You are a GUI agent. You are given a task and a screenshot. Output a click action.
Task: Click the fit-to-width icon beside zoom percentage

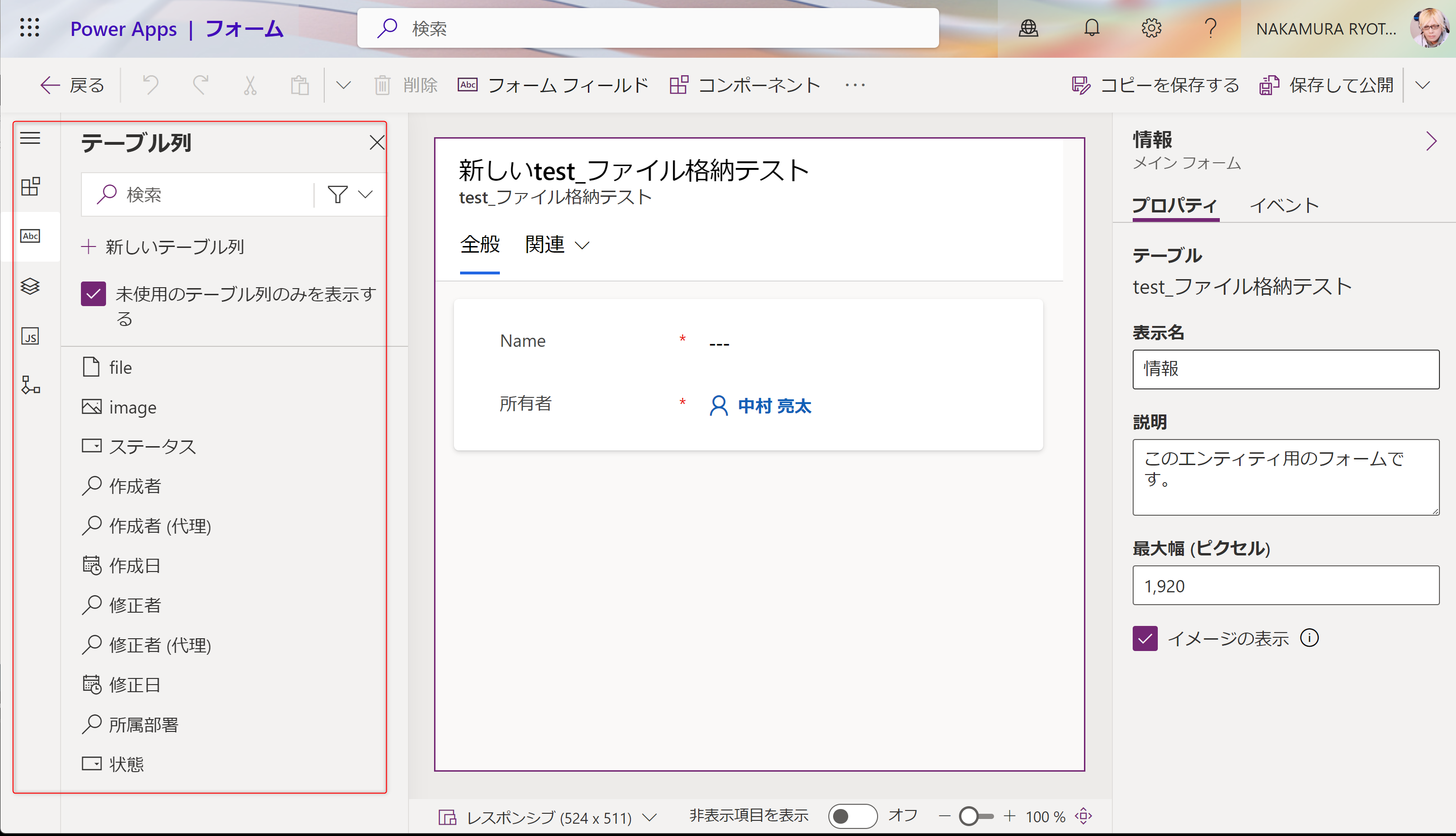tap(1083, 816)
